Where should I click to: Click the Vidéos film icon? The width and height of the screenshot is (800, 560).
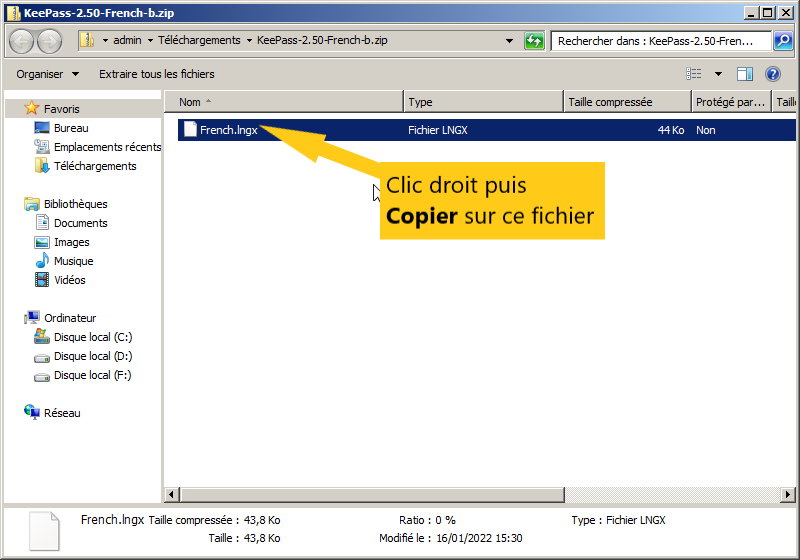[42, 279]
